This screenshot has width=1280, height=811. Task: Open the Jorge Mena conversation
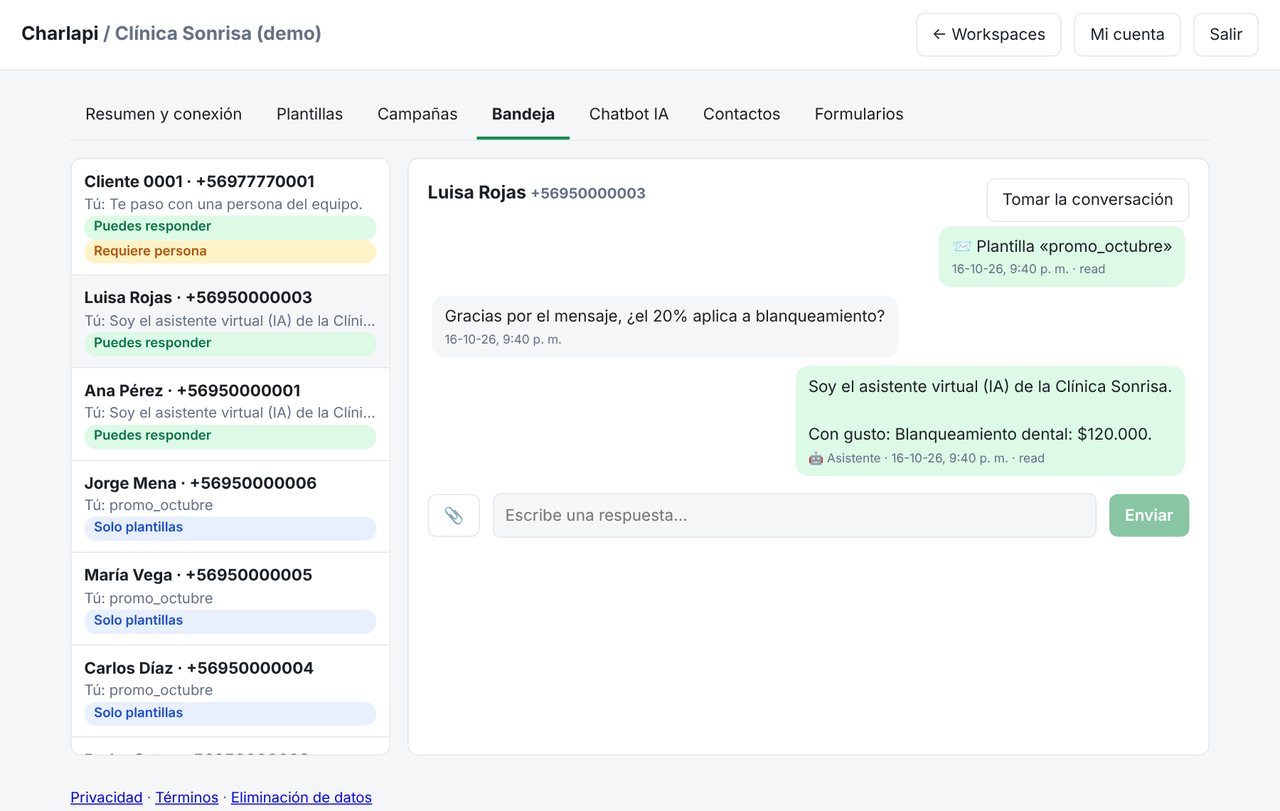[230, 506]
